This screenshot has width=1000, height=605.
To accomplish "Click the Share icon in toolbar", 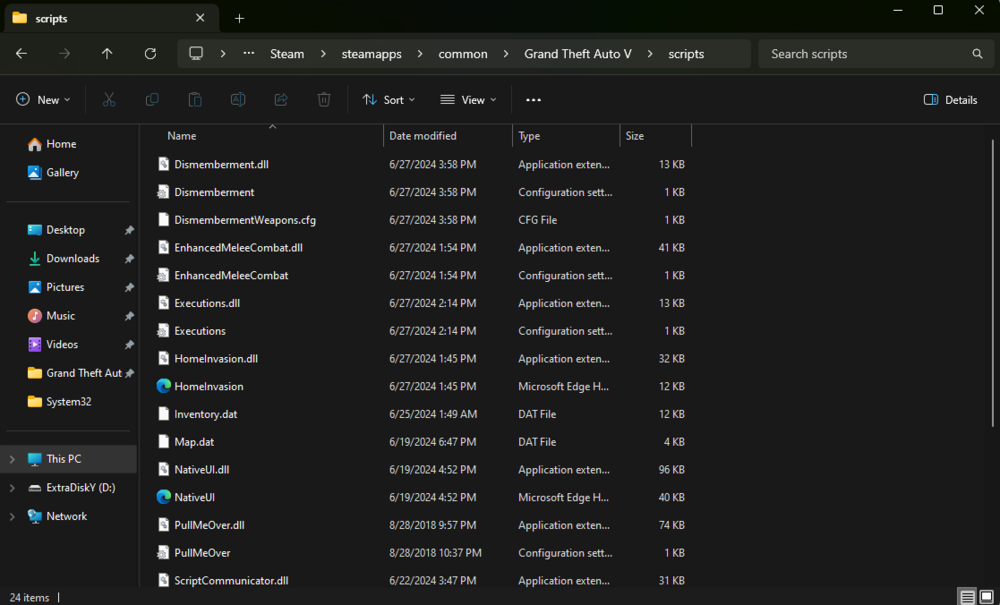I will [281, 100].
